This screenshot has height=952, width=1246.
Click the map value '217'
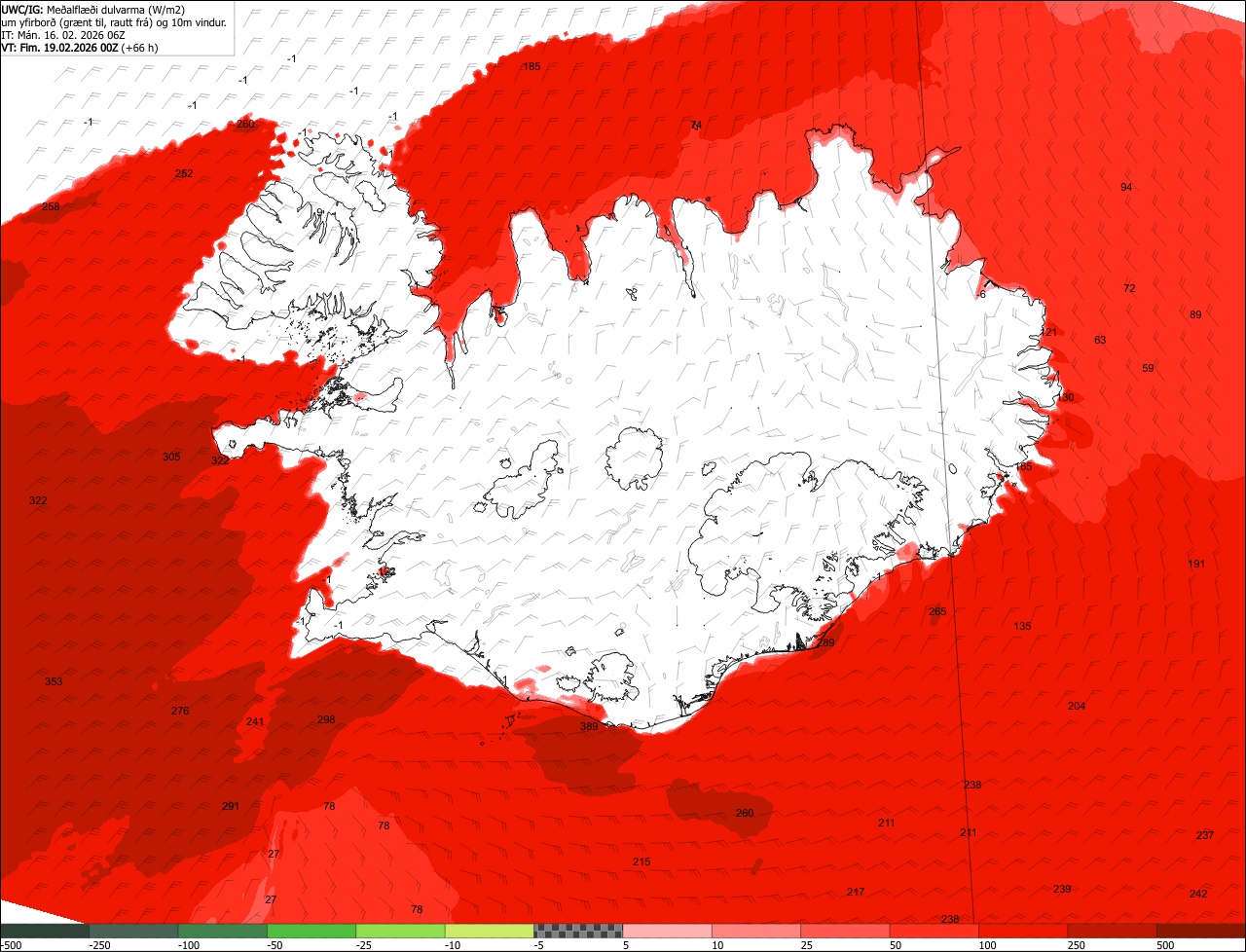tap(856, 892)
